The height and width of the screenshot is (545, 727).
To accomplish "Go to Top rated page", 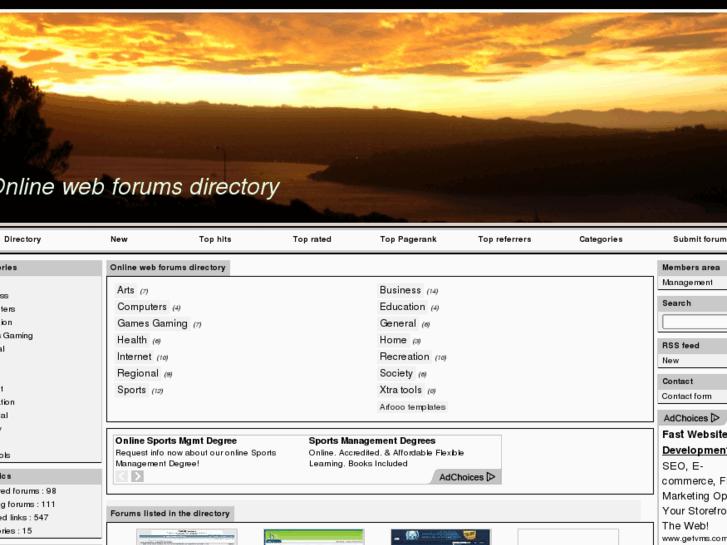I will (312, 239).
